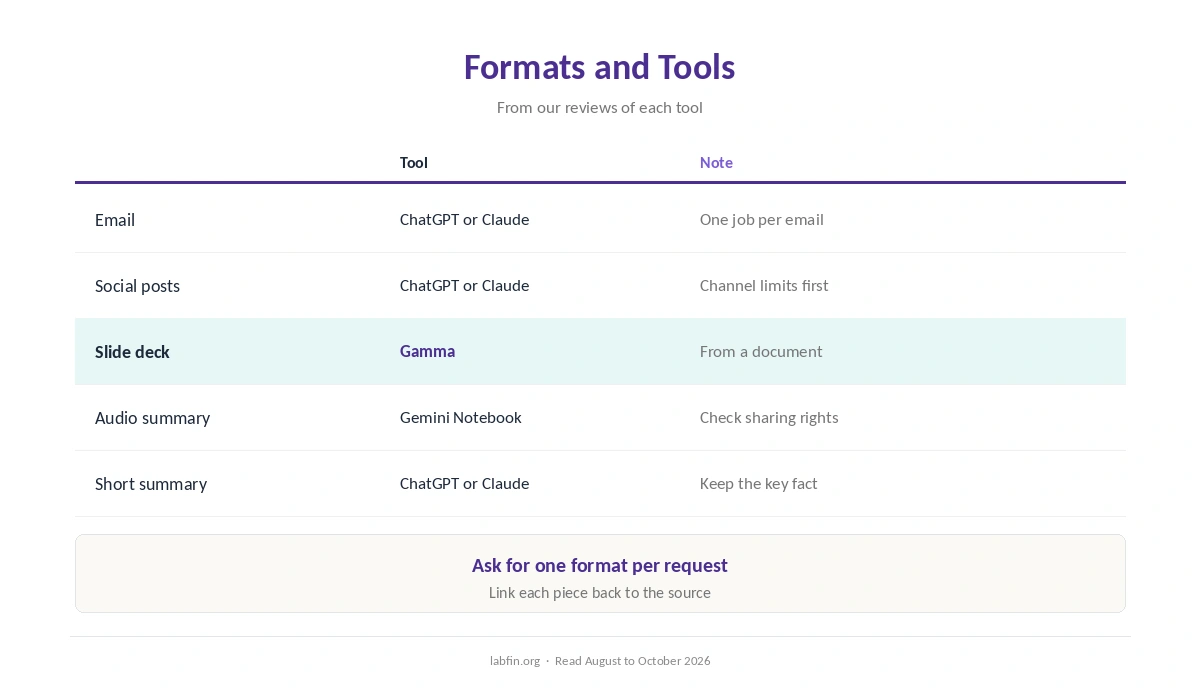1200x688 pixels.
Task: Click the "Note" column header
Action: [x=716, y=162]
